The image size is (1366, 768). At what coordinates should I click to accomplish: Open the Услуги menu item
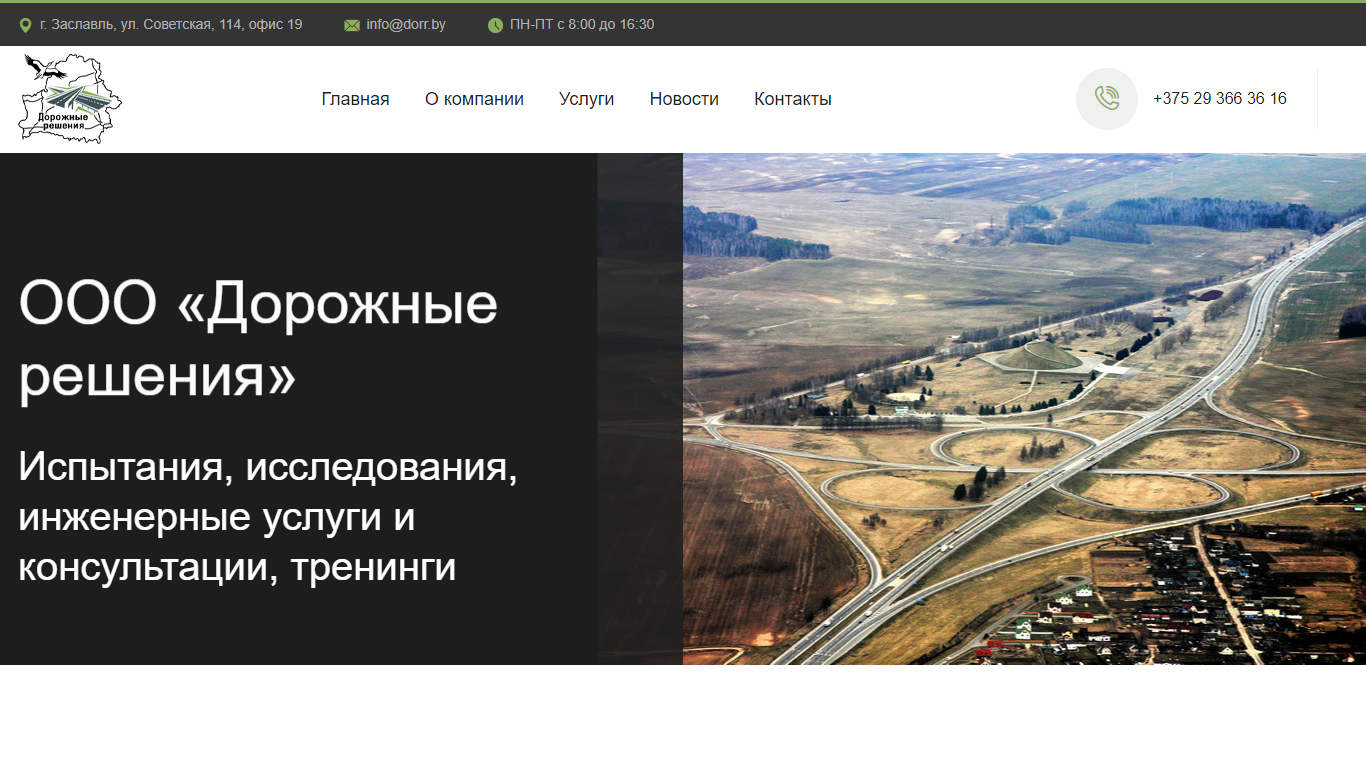tap(587, 99)
